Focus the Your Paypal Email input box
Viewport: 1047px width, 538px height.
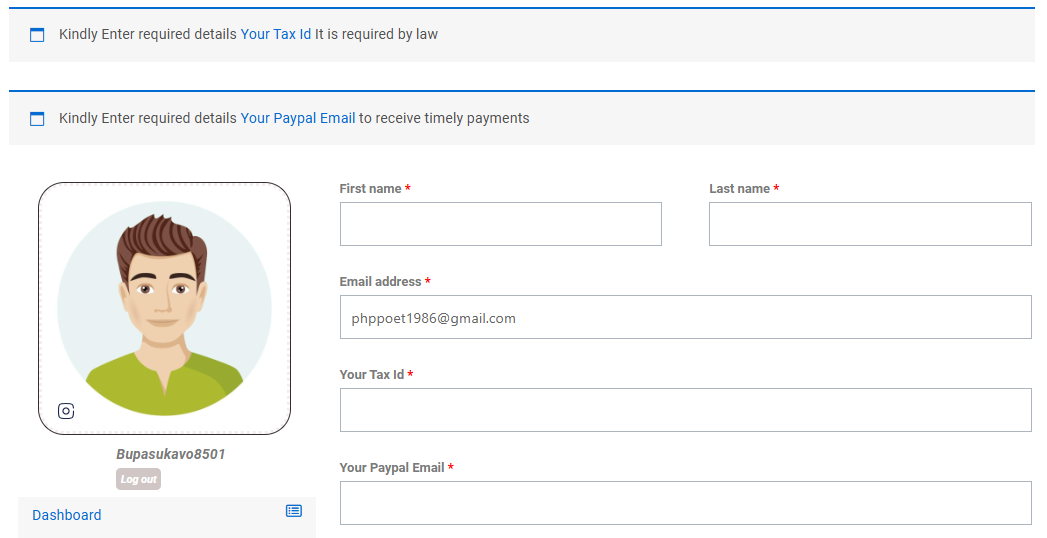pyautogui.click(x=685, y=503)
